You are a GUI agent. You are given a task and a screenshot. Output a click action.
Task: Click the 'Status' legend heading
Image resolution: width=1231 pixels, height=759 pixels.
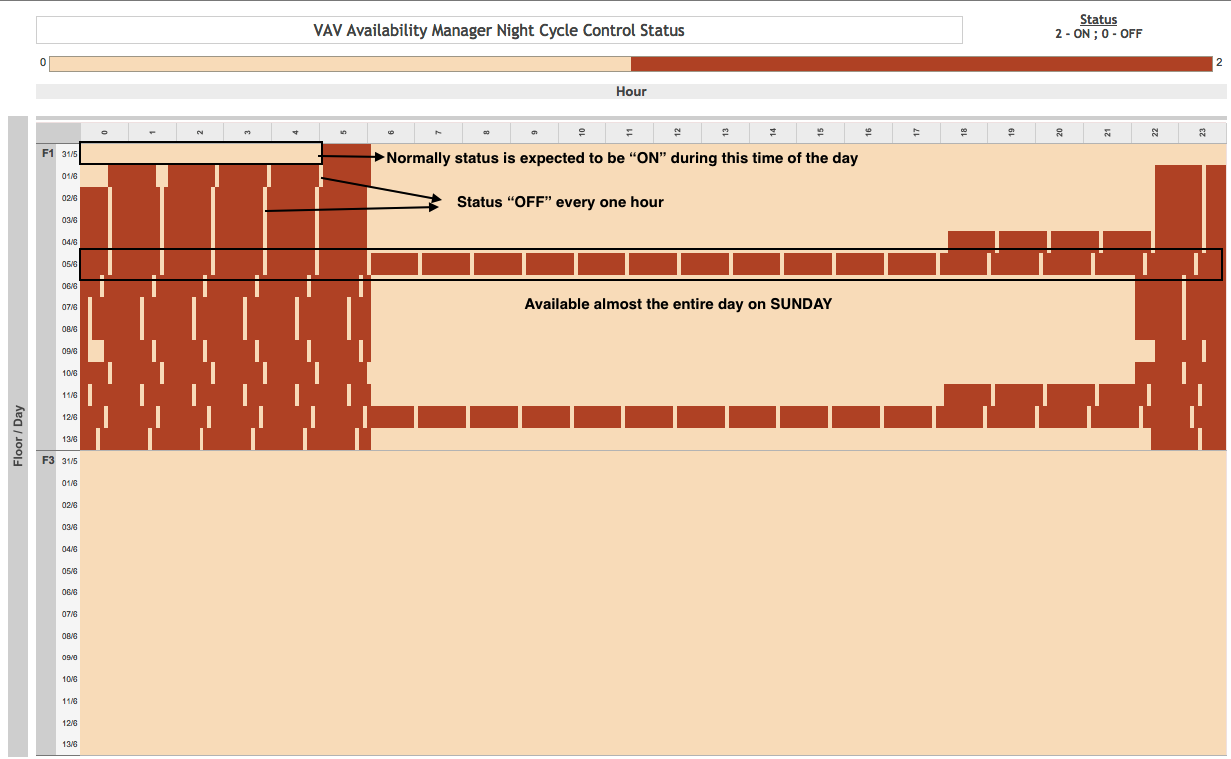(x=1098, y=20)
